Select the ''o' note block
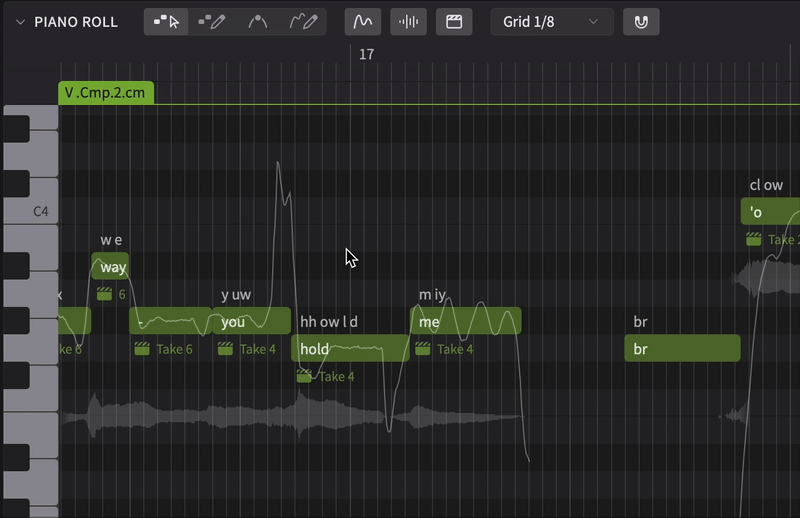Viewport: 800px width, 518px height. (x=770, y=211)
